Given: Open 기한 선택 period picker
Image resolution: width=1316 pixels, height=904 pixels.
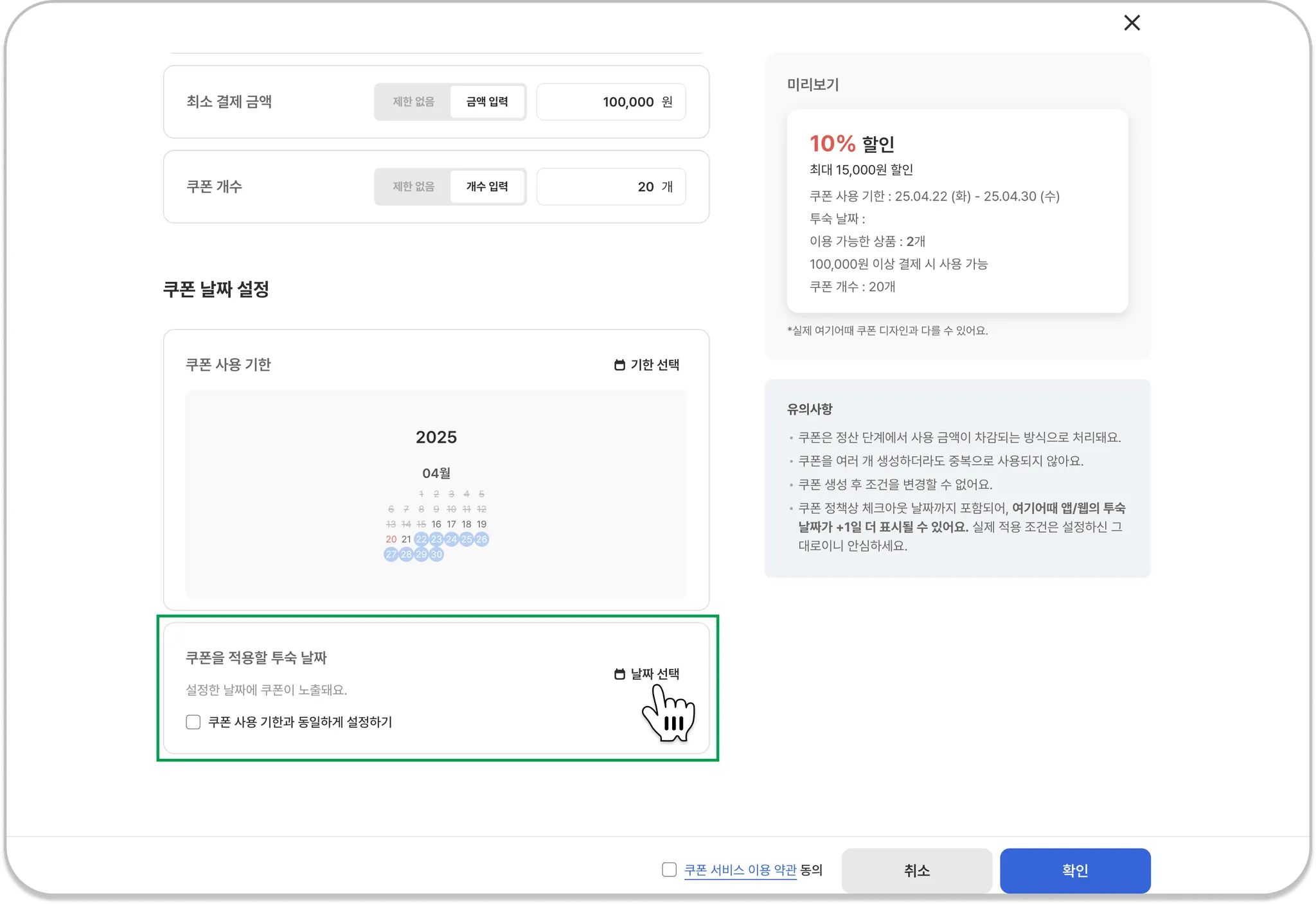Looking at the screenshot, I should pyautogui.click(x=655, y=365).
